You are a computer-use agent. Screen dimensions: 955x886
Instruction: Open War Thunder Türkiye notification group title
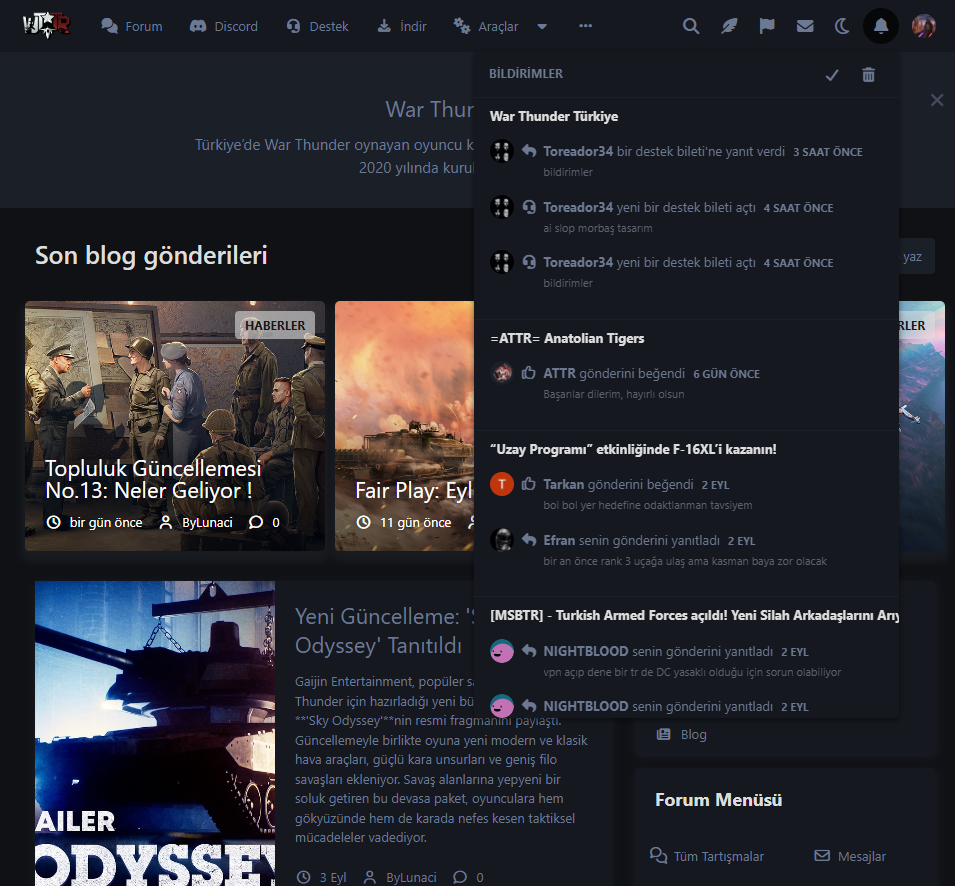(x=554, y=116)
